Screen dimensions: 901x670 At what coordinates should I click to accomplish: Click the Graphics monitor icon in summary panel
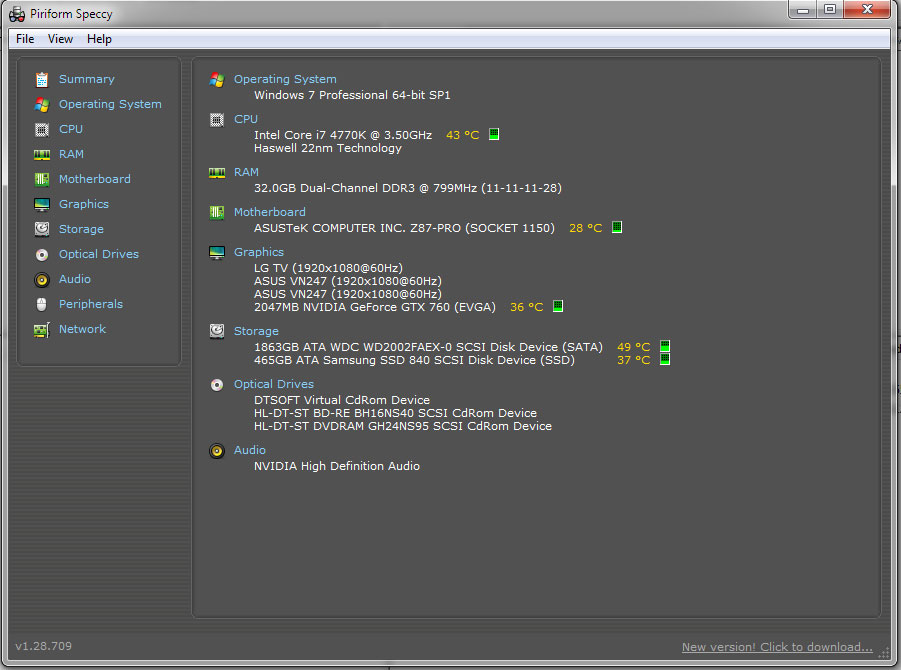coord(217,253)
